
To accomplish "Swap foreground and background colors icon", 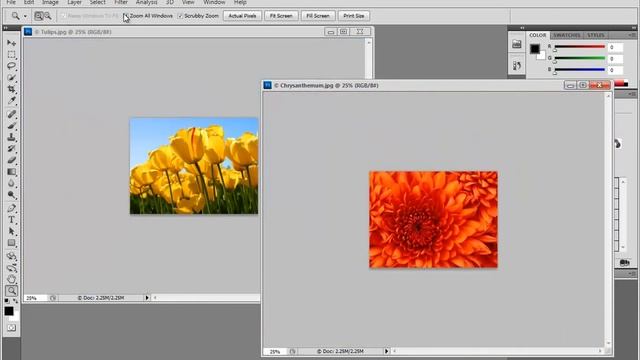I will click(x=16, y=301).
